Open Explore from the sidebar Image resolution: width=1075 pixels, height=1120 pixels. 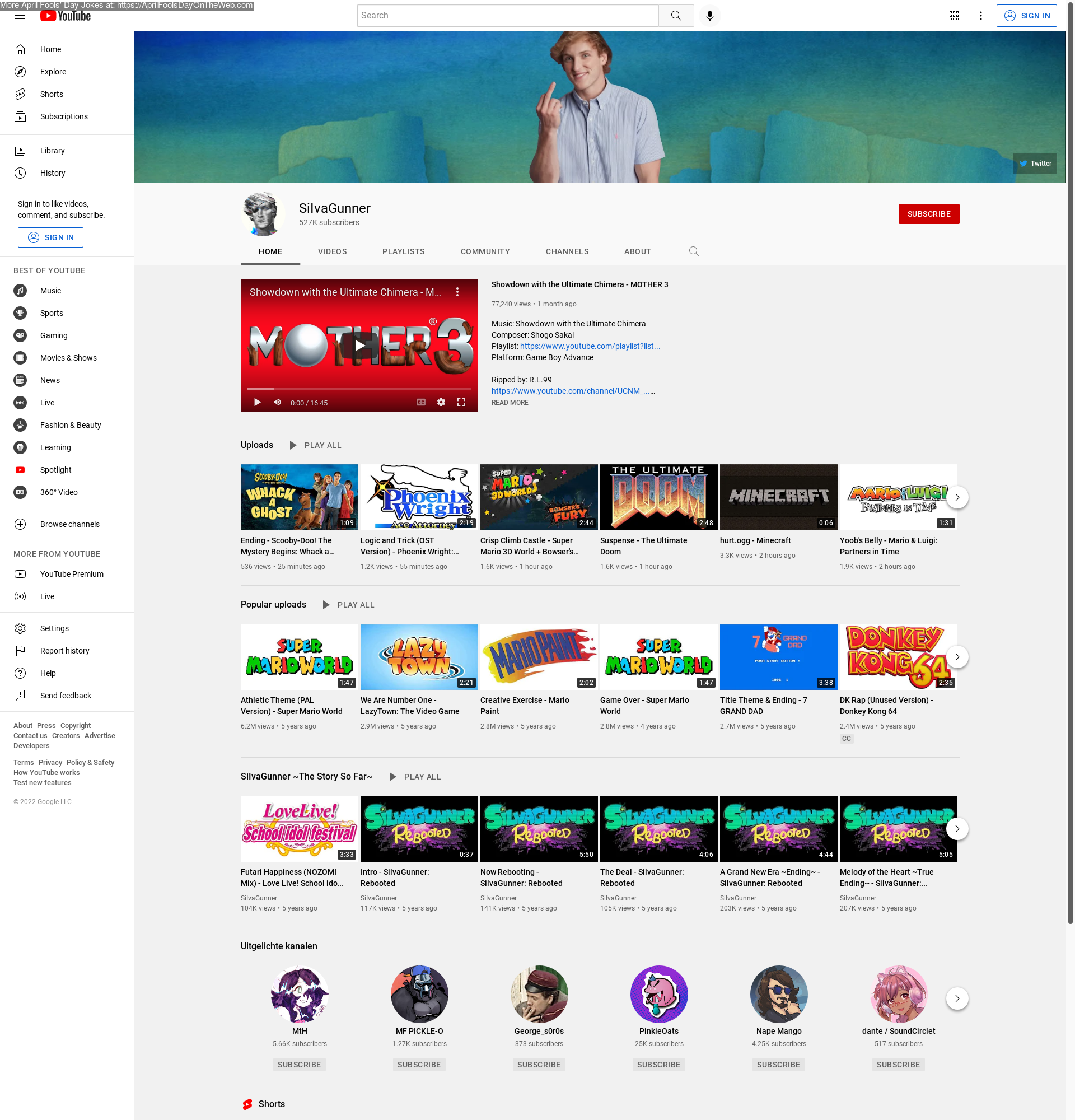click(67, 72)
